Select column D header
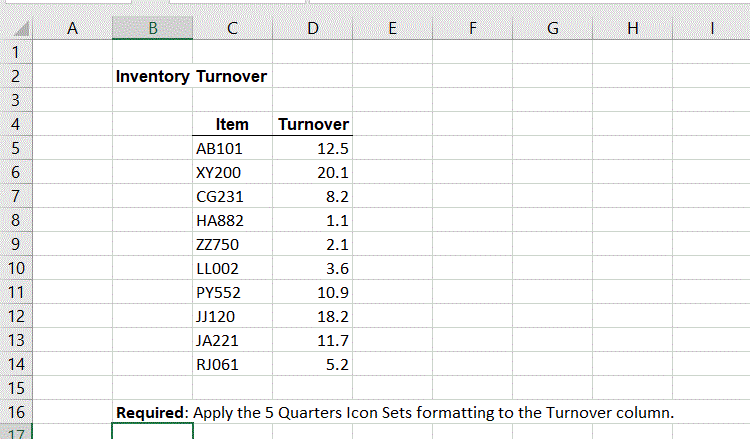The image size is (750, 439). (x=312, y=28)
